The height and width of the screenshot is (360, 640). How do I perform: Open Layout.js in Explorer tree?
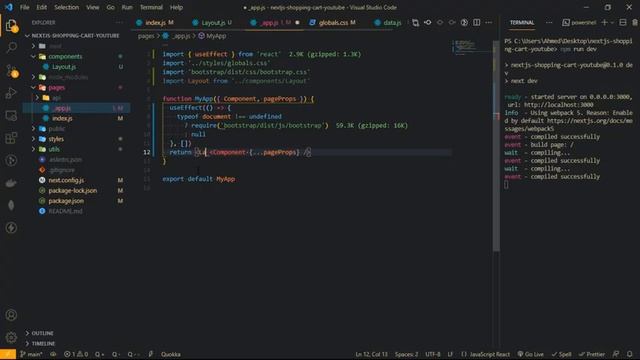63,67
